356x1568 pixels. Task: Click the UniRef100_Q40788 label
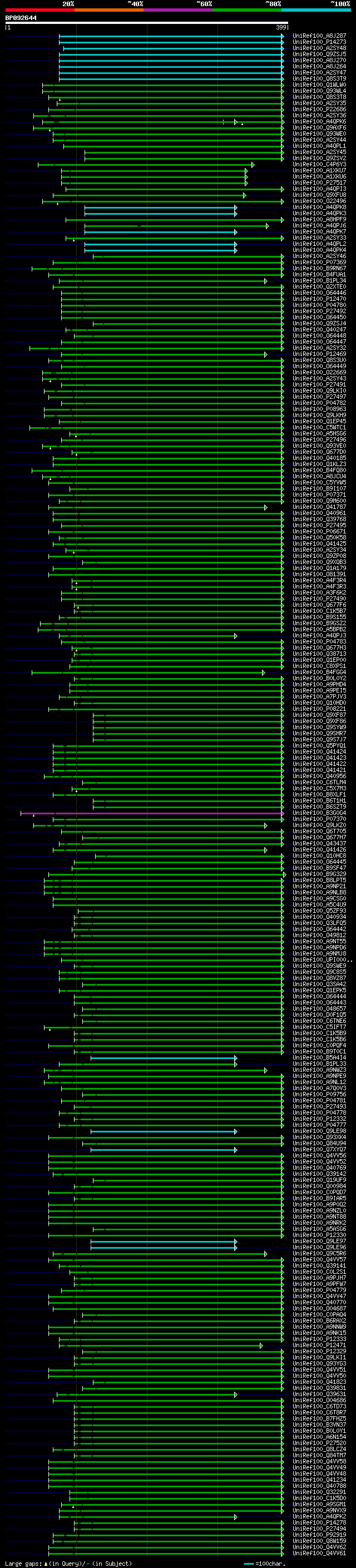(319, 1486)
